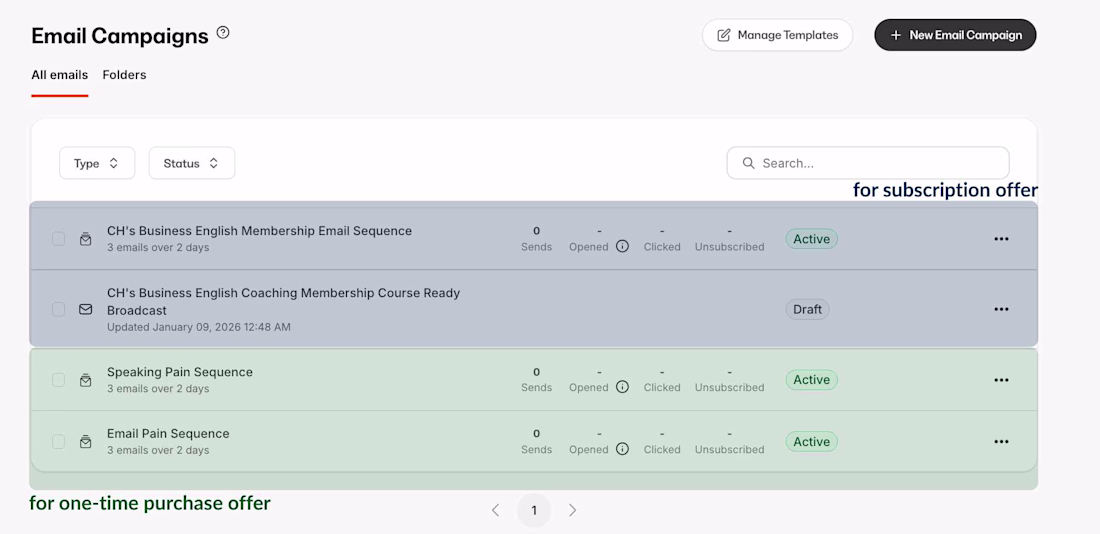Open the Status filter dropdown
1100x534 pixels.
192,163
